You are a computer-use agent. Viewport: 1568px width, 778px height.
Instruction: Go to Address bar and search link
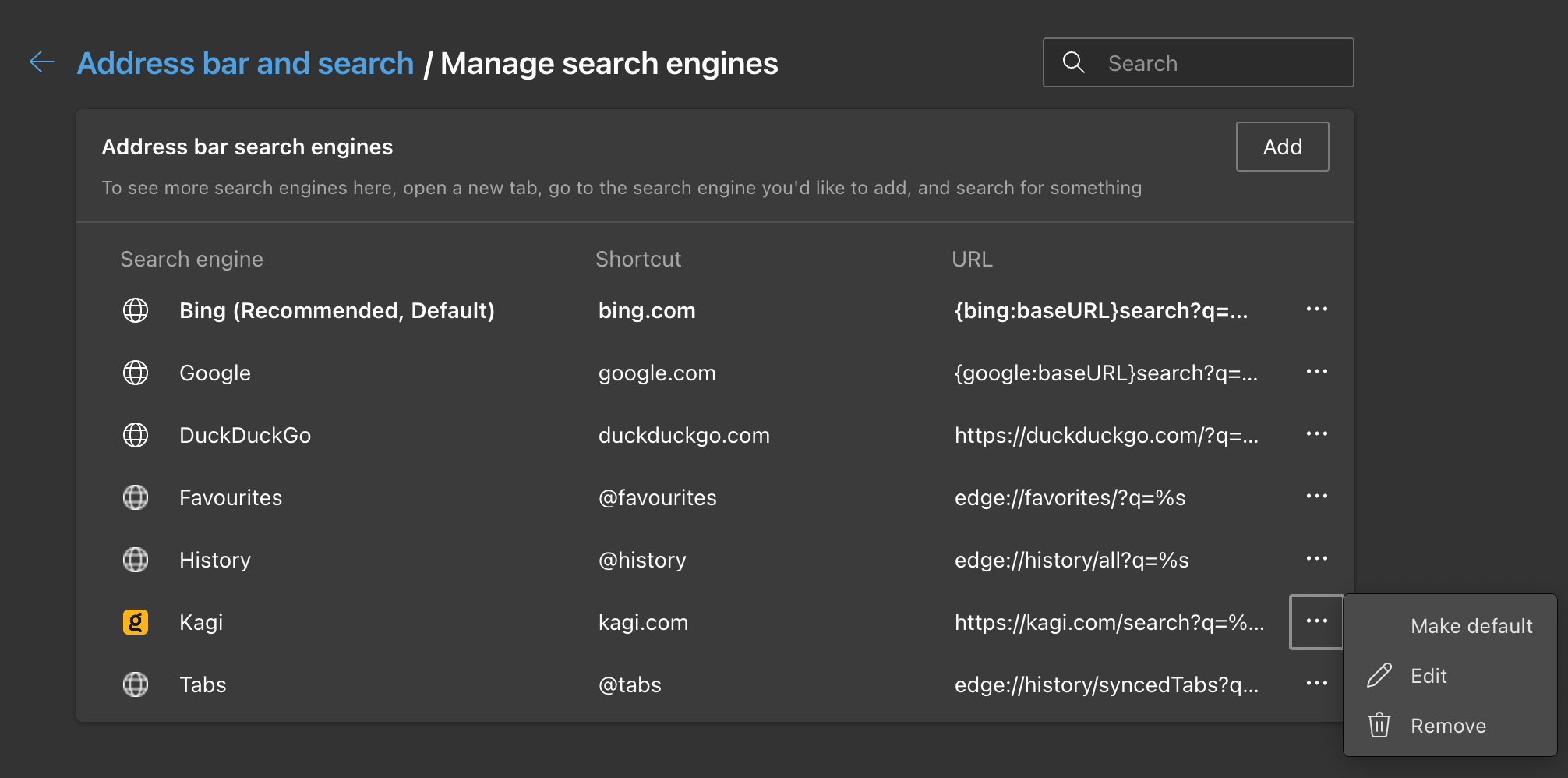tap(245, 63)
